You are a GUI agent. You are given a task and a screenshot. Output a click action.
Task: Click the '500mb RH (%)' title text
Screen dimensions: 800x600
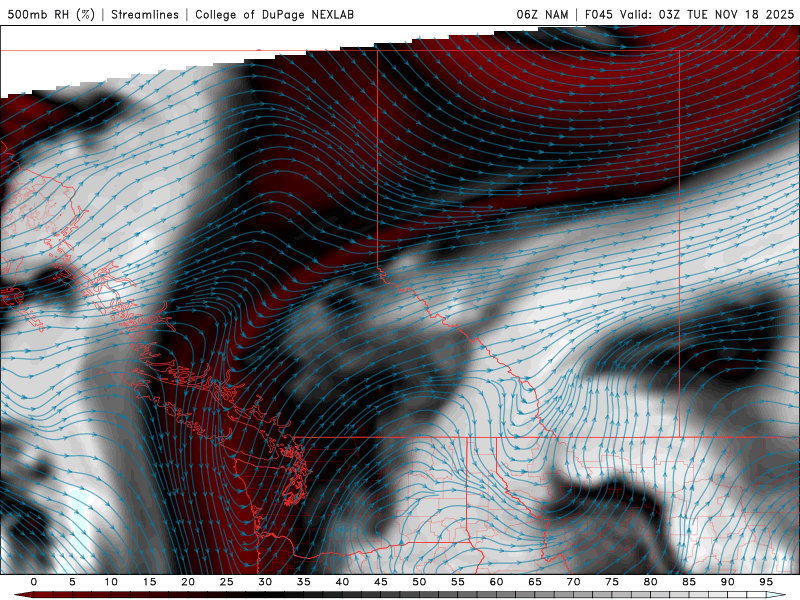pos(51,14)
